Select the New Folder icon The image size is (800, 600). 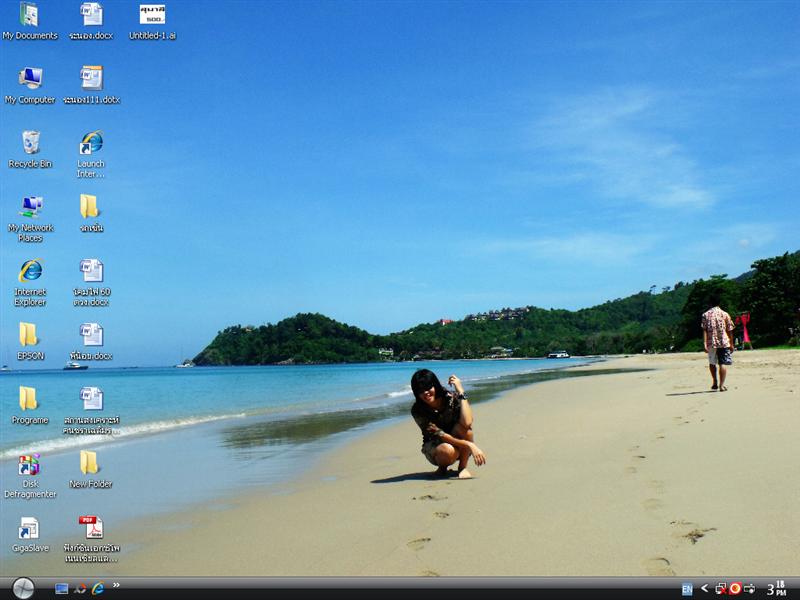(90, 462)
